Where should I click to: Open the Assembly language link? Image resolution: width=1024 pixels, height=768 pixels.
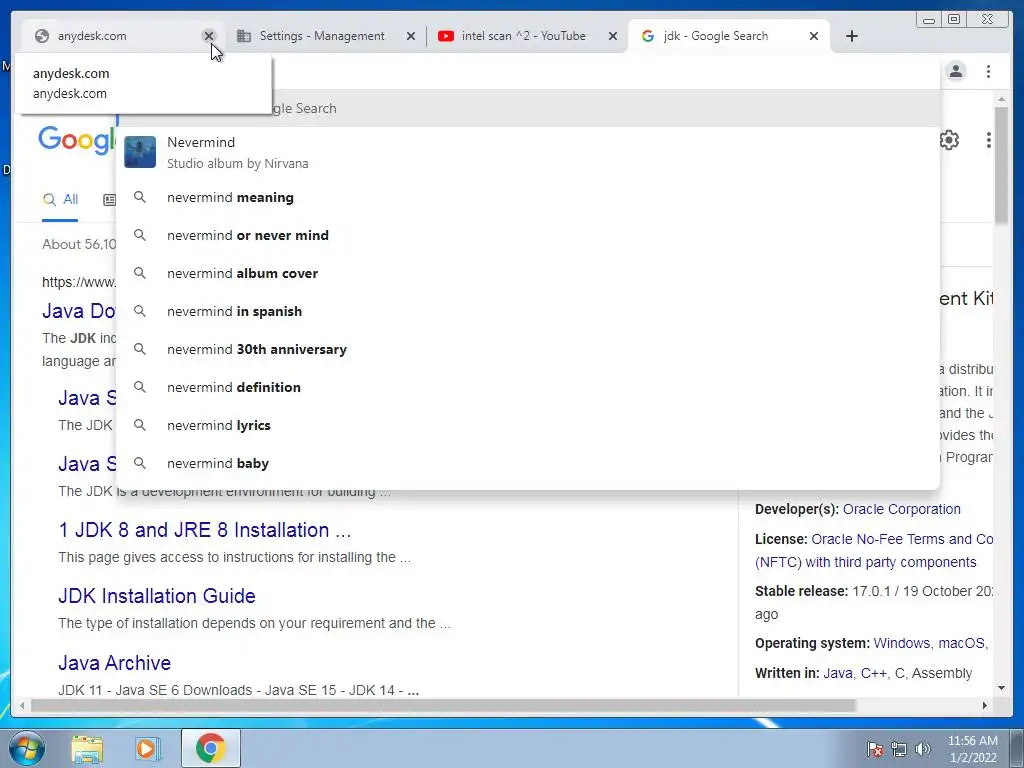click(942, 673)
